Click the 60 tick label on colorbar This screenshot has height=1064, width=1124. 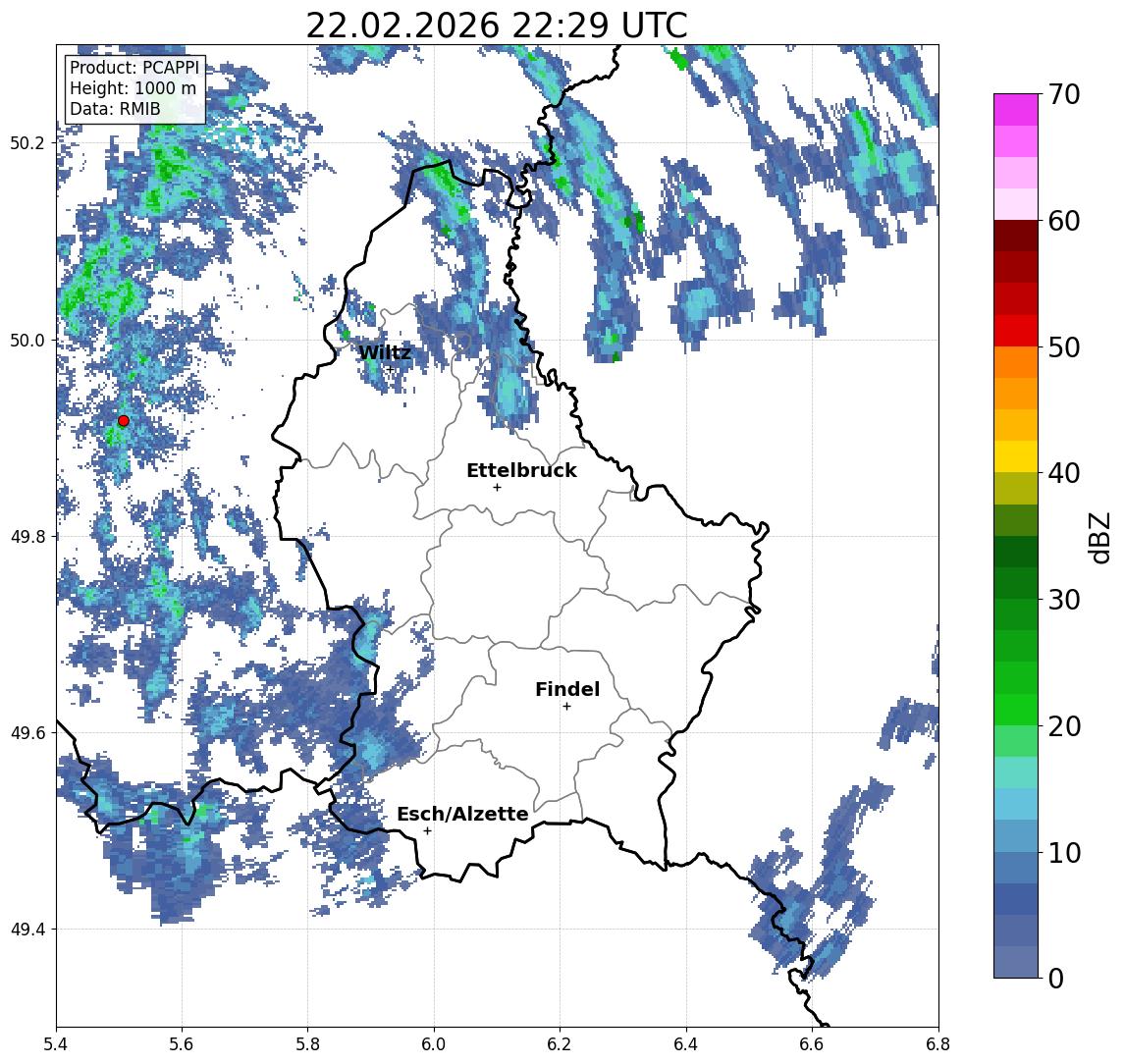(x=1064, y=221)
